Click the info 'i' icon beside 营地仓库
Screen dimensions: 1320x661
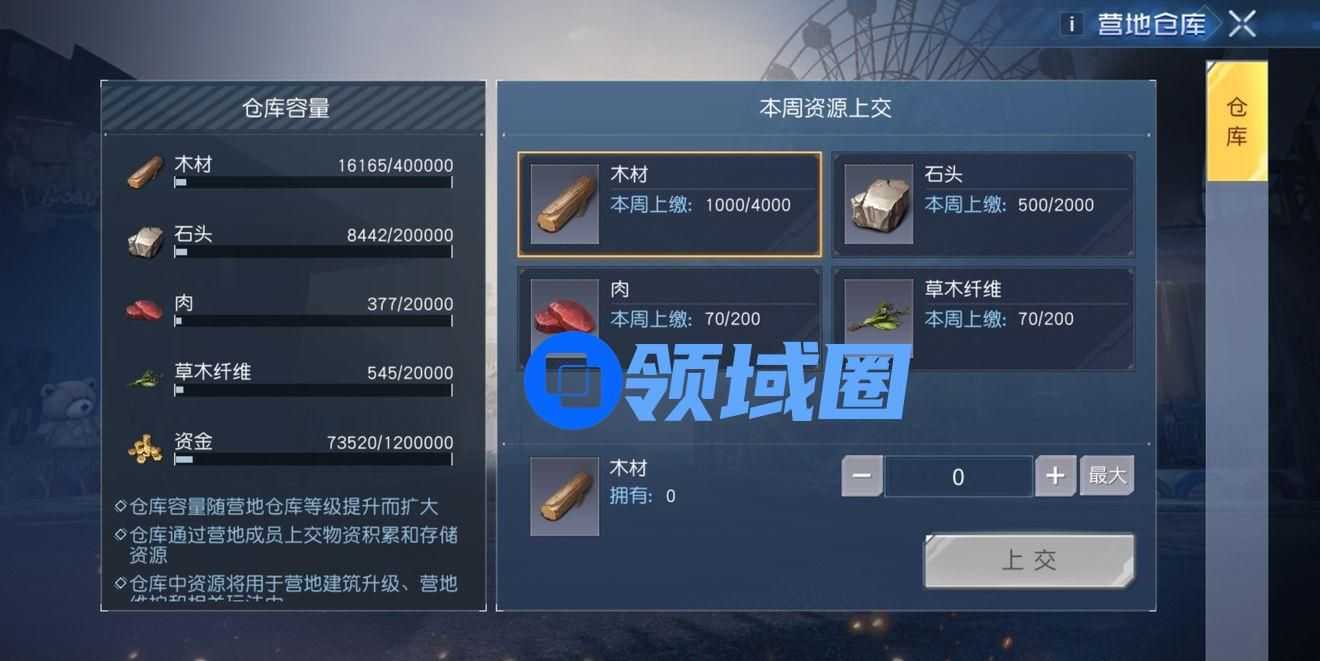[x=1072, y=24]
